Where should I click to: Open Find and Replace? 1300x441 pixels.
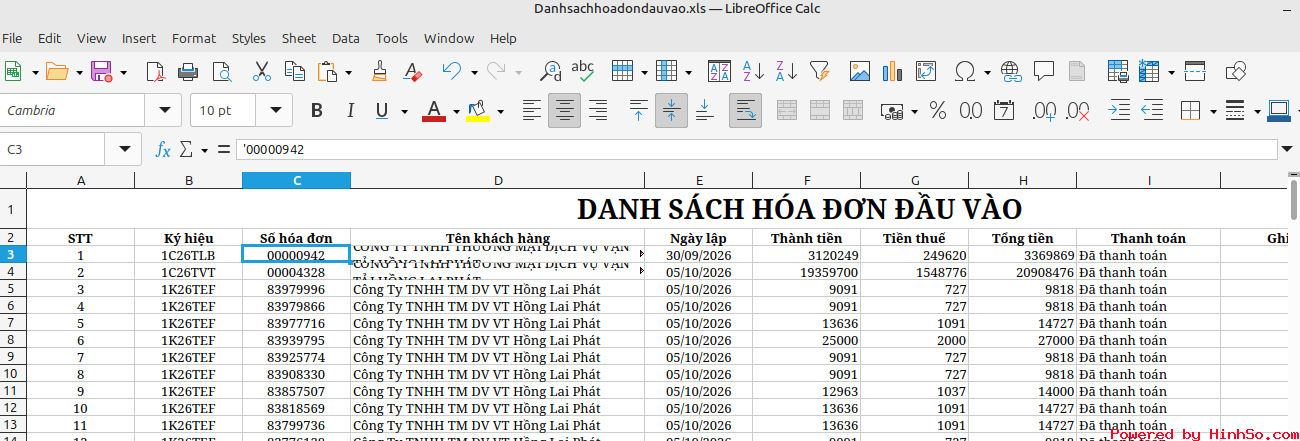pyautogui.click(x=550, y=71)
